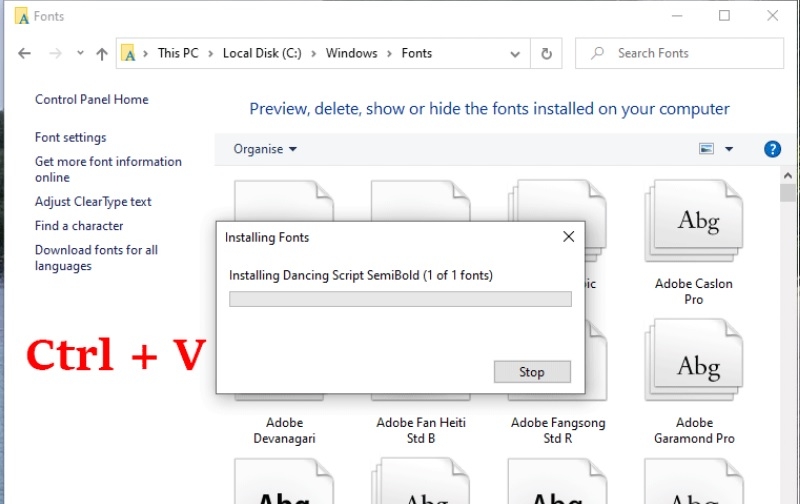Click the font install progress bar
Image resolution: width=800 pixels, height=504 pixels.
[x=400, y=299]
